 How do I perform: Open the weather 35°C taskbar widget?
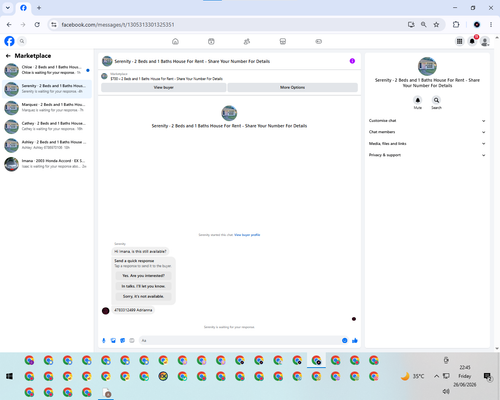(x=412, y=376)
